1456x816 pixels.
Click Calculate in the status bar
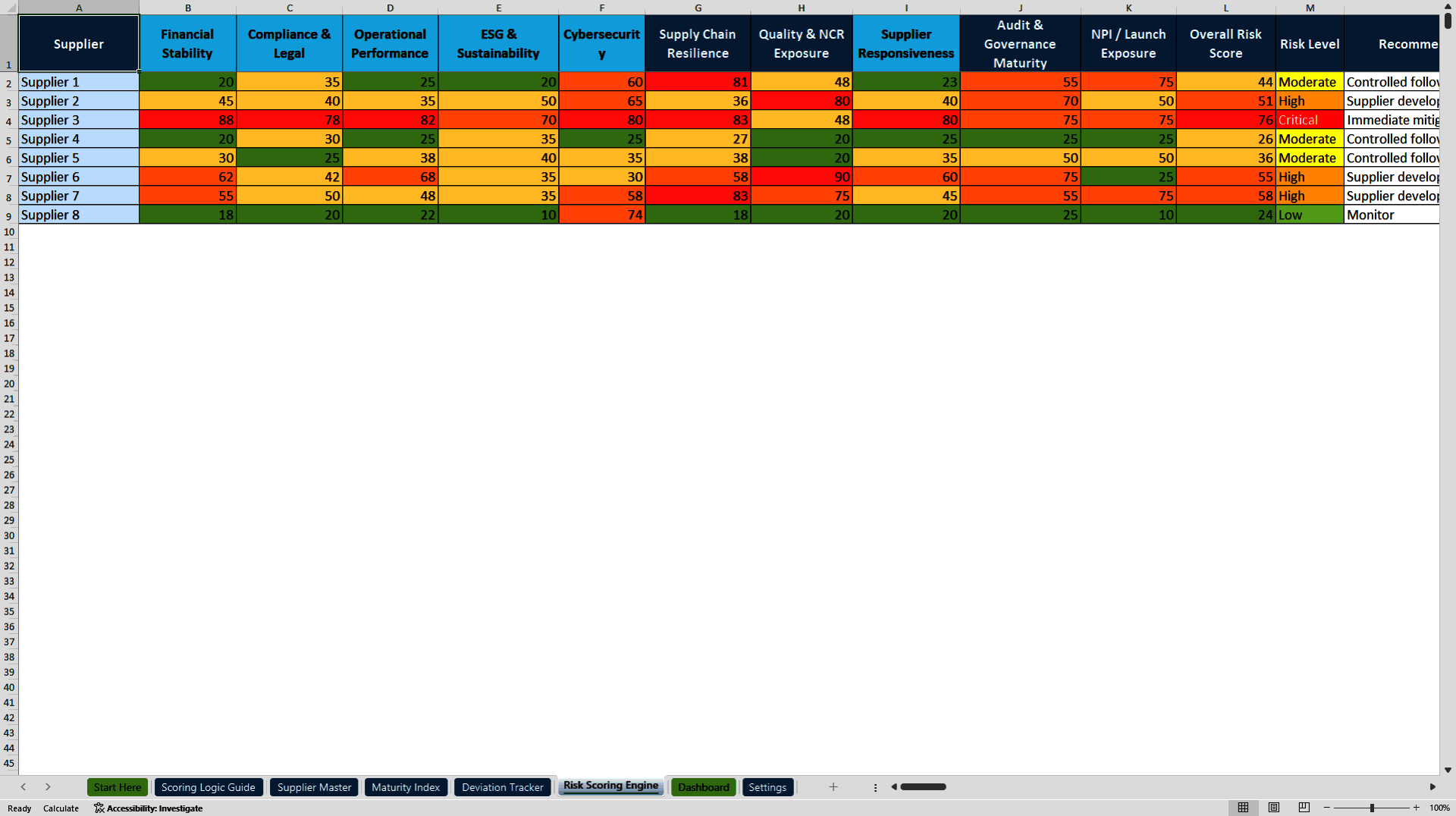pyautogui.click(x=61, y=808)
